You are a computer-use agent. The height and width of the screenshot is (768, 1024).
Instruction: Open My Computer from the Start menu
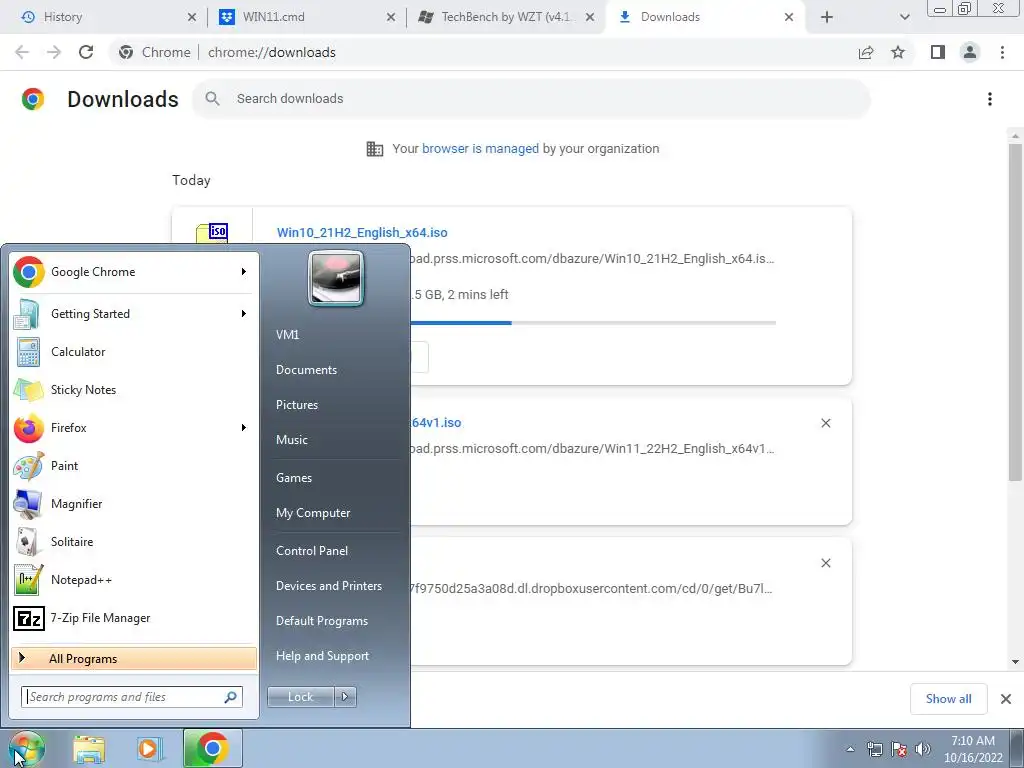click(x=313, y=513)
